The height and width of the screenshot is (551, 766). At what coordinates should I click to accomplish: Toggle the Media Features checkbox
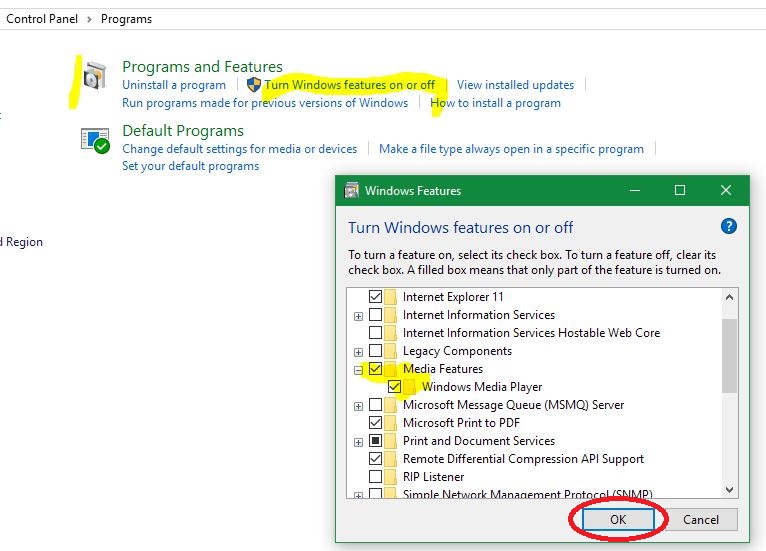pyautogui.click(x=375, y=369)
